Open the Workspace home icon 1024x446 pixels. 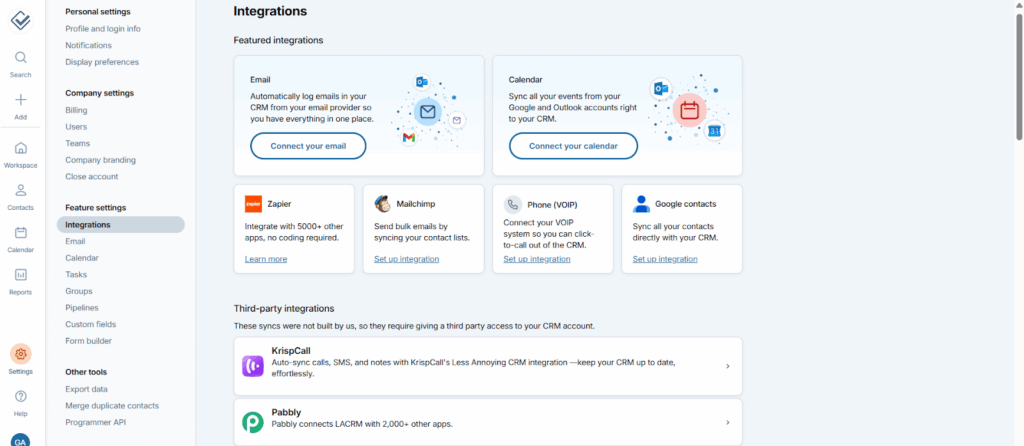(21, 148)
